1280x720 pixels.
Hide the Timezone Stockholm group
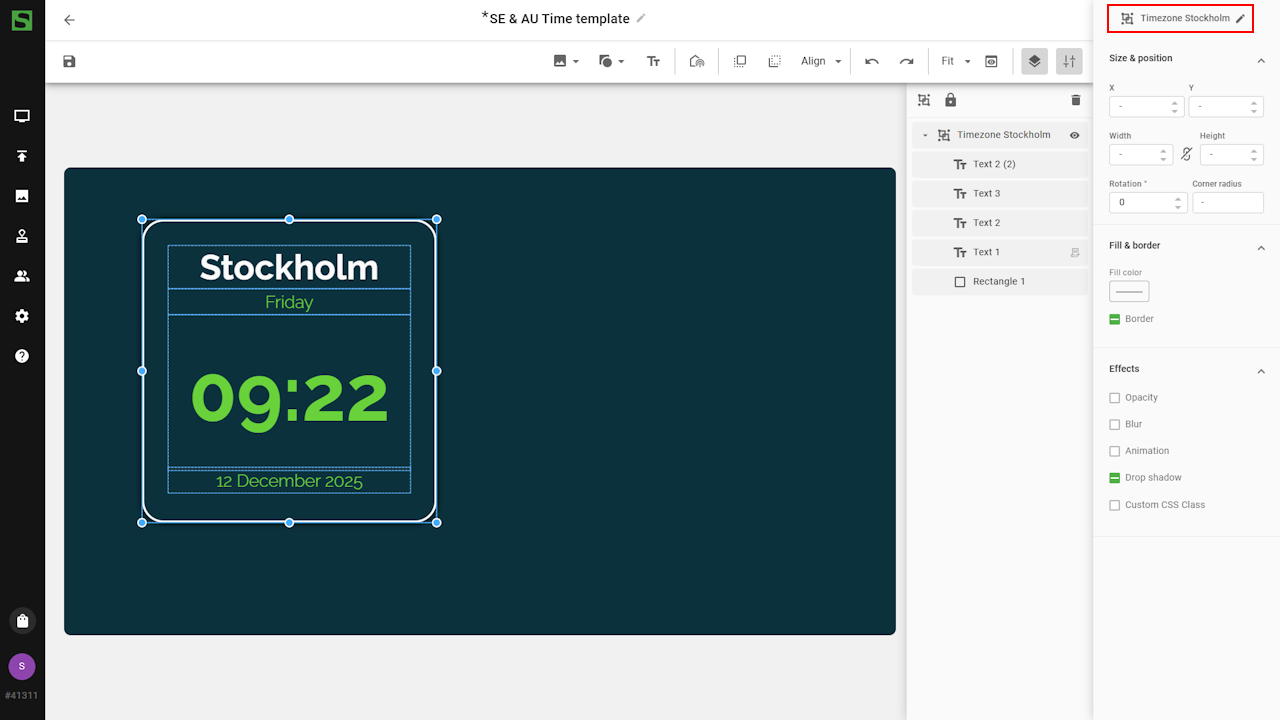(1075, 135)
